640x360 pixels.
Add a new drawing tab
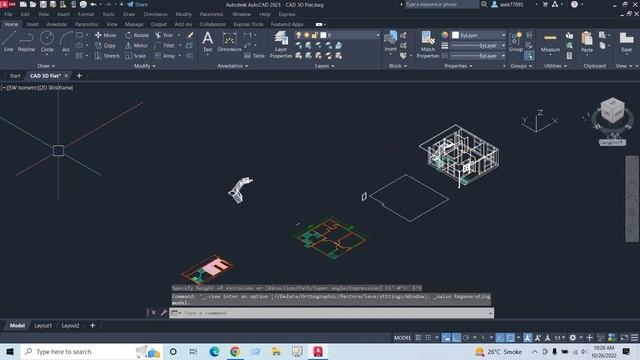pos(79,76)
